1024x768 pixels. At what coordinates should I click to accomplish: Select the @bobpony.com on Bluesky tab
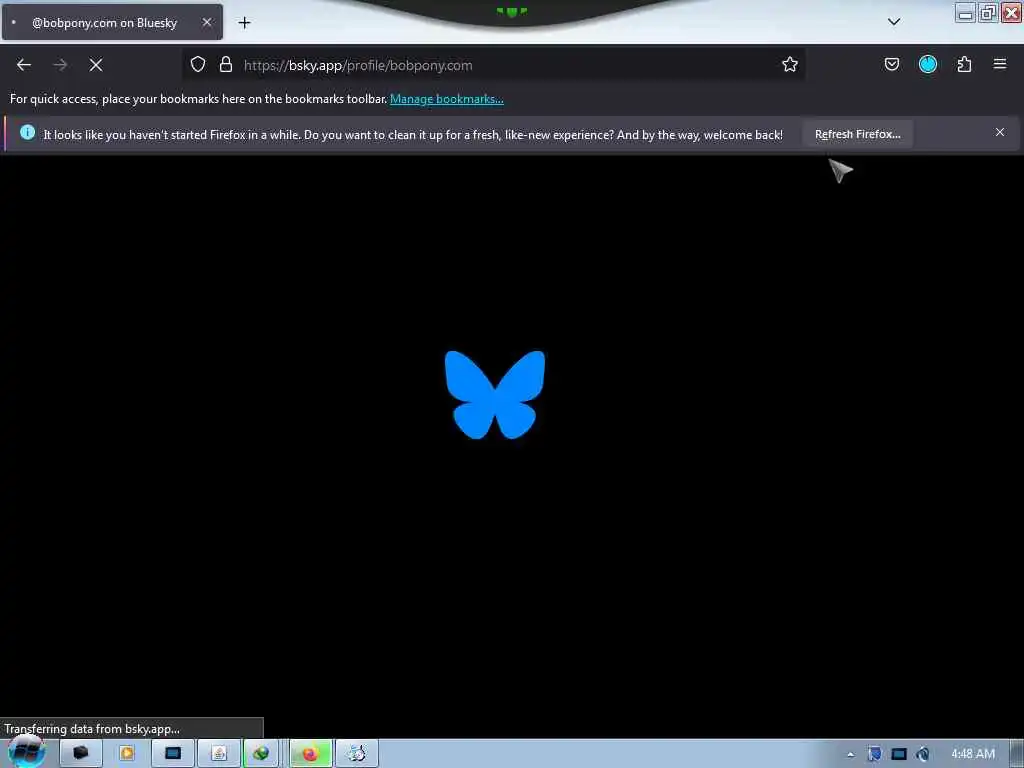(112, 22)
